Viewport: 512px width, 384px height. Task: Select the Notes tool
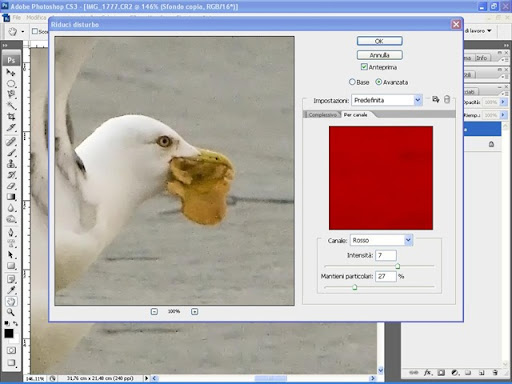pyautogui.click(x=11, y=279)
